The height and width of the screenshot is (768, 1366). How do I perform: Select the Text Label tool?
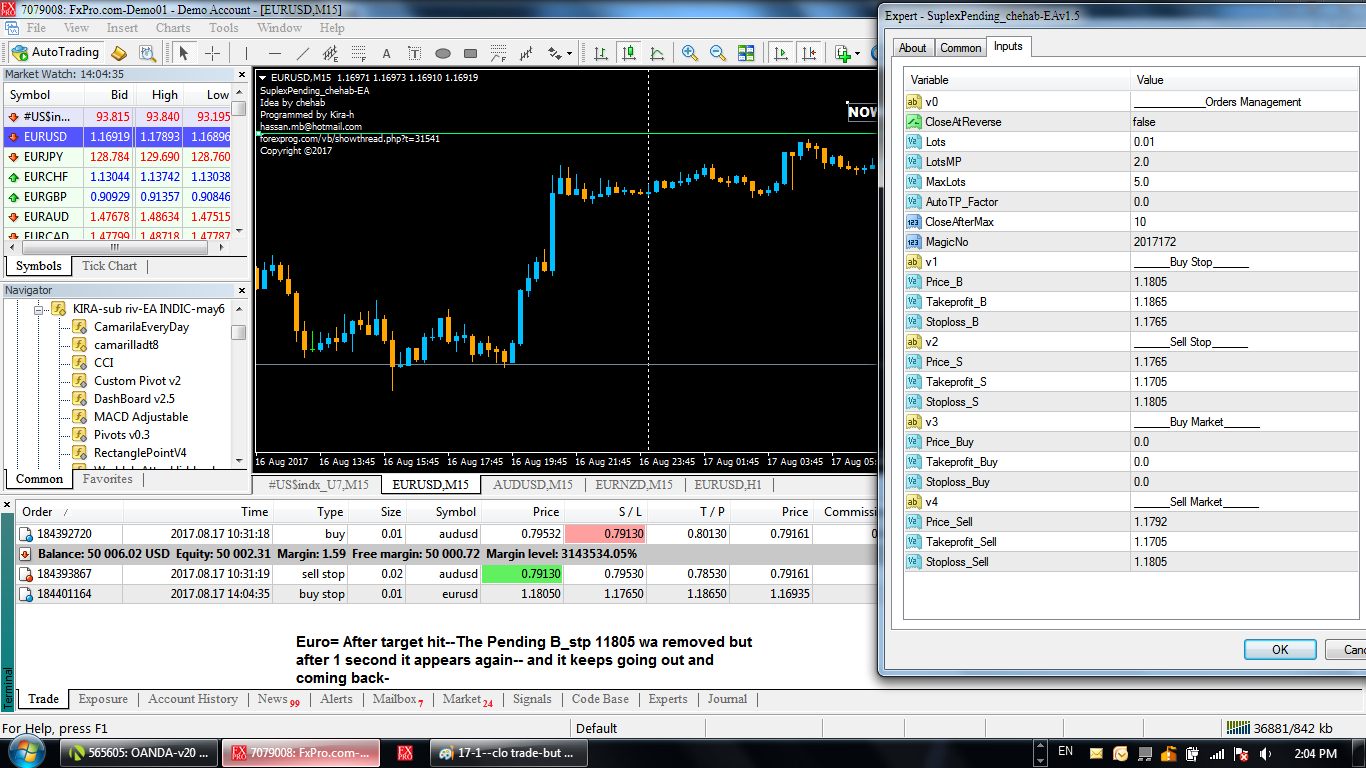pos(415,53)
